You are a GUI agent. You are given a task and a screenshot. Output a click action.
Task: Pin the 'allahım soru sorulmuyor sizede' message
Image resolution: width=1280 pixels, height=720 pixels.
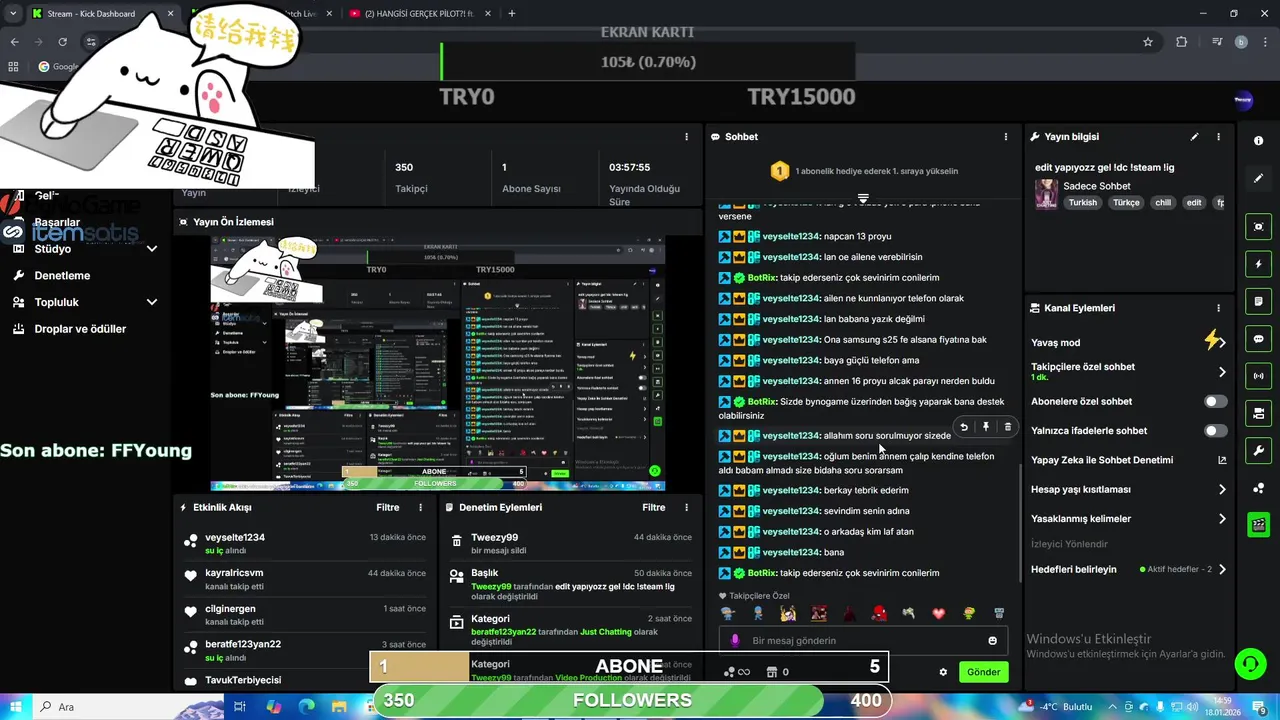pos(986,427)
